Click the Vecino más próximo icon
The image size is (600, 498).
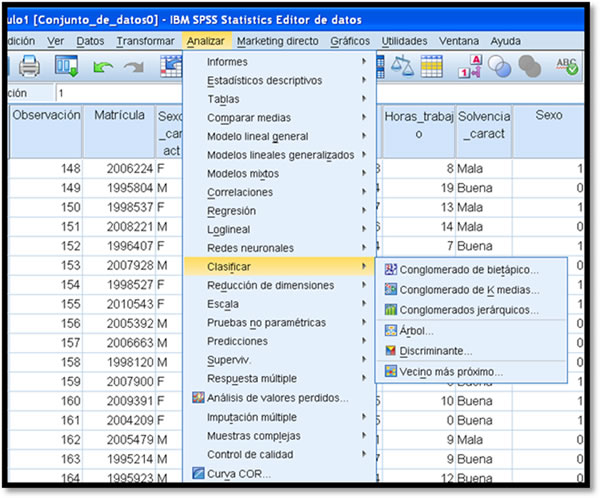[391, 371]
